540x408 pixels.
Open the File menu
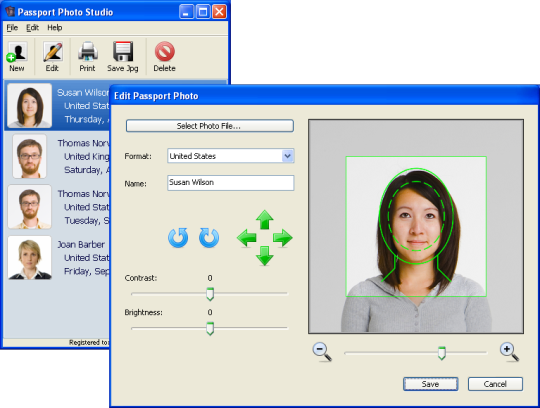tap(12, 28)
